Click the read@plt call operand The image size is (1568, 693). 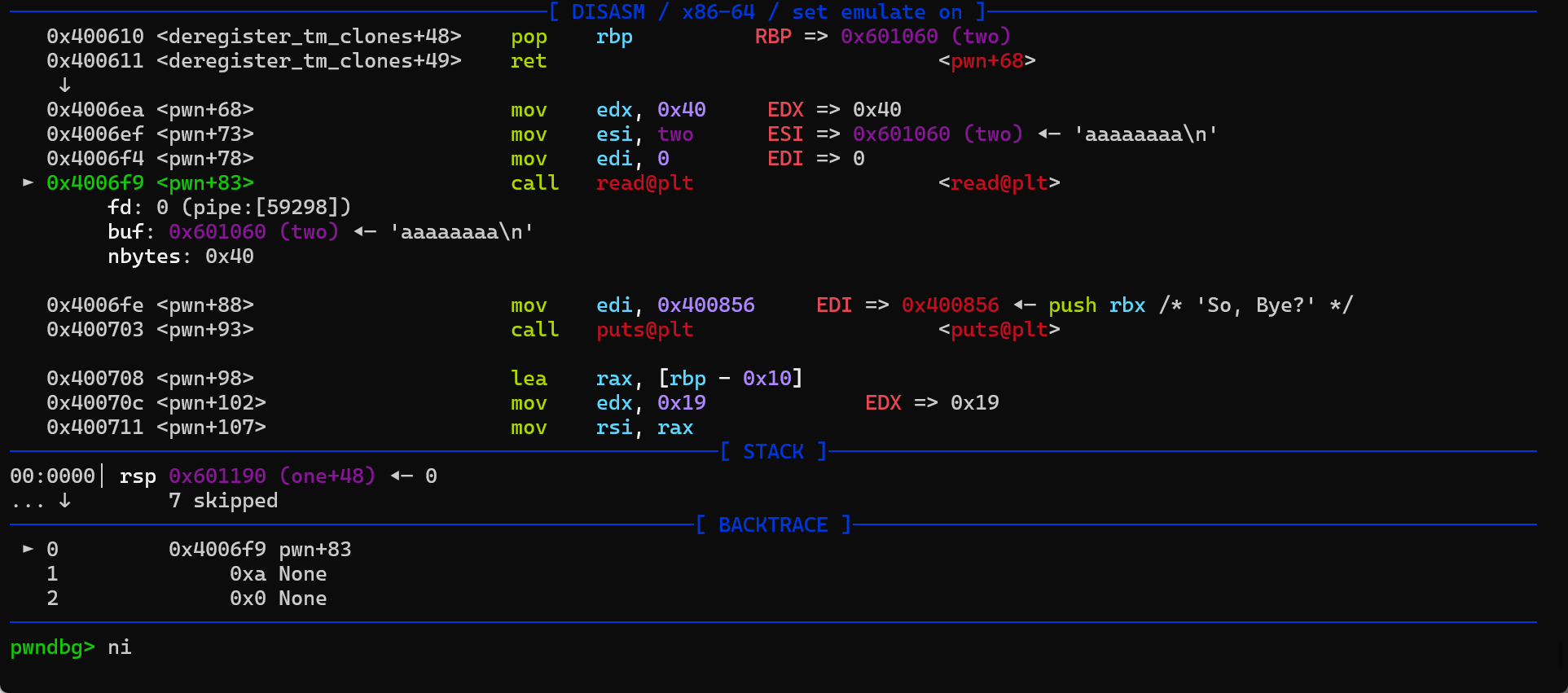point(644,183)
